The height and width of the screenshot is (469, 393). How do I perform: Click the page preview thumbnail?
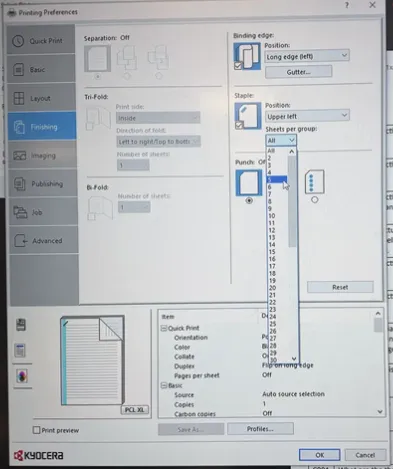(x=92, y=360)
